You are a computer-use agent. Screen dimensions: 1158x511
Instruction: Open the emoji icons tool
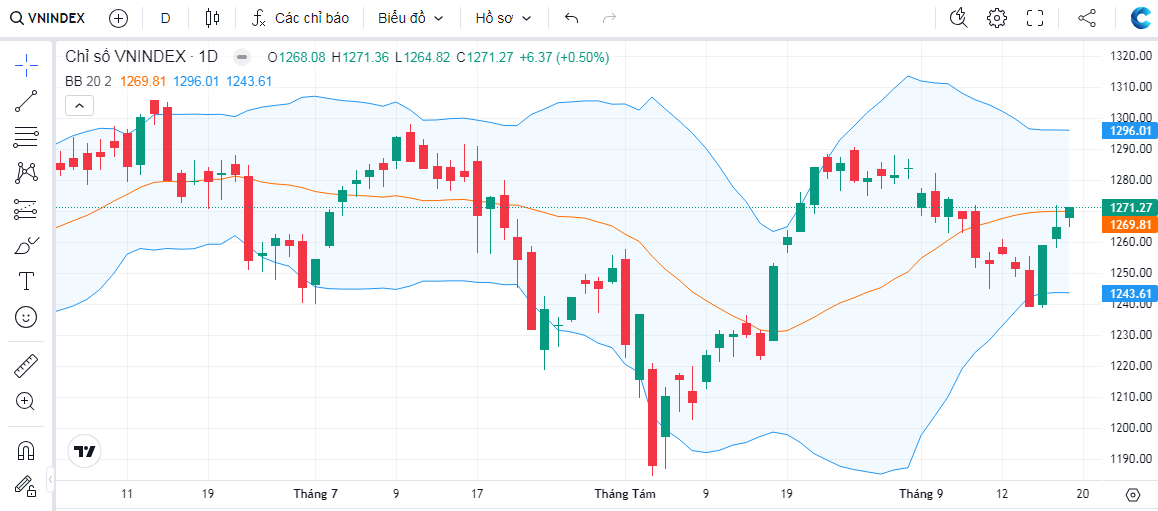(27, 318)
